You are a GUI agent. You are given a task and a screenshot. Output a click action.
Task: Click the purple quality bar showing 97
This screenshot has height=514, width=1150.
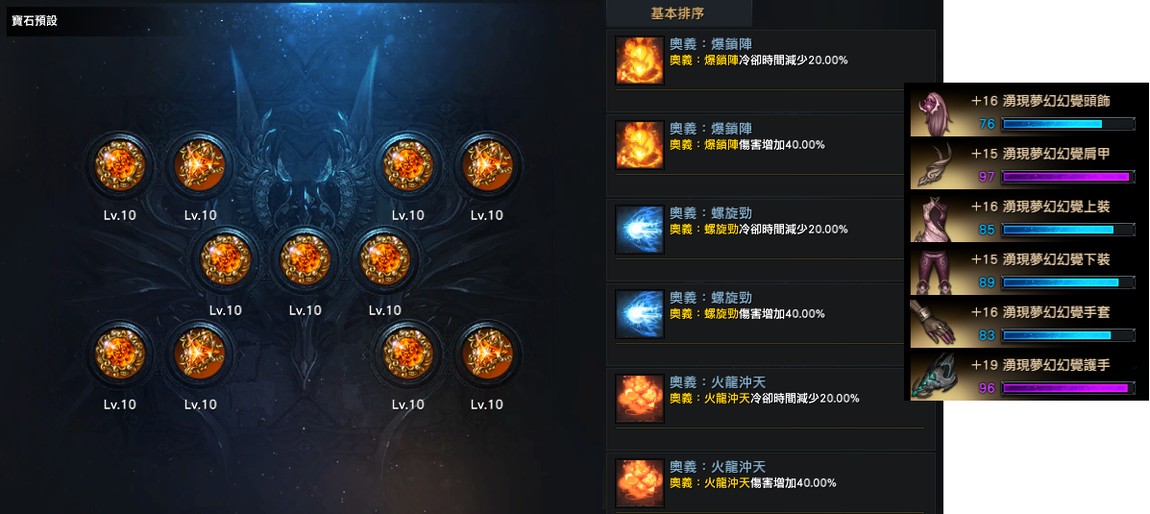click(x=1066, y=177)
